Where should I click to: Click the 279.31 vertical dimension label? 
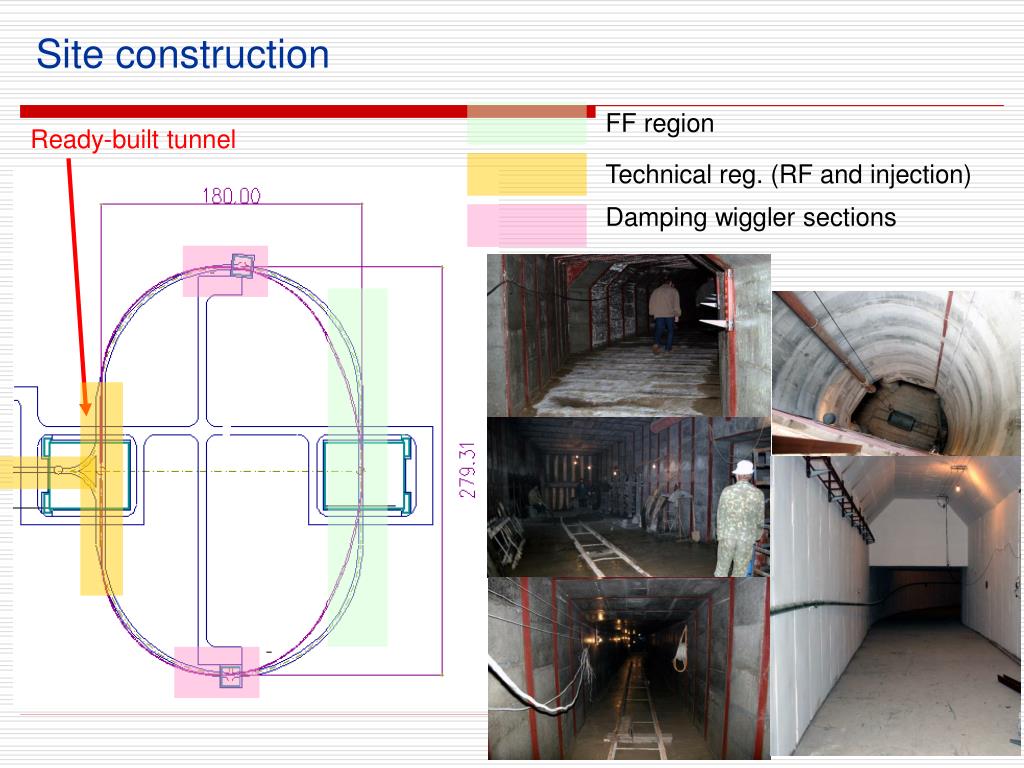pyautogui.click(x=468, y=470)
